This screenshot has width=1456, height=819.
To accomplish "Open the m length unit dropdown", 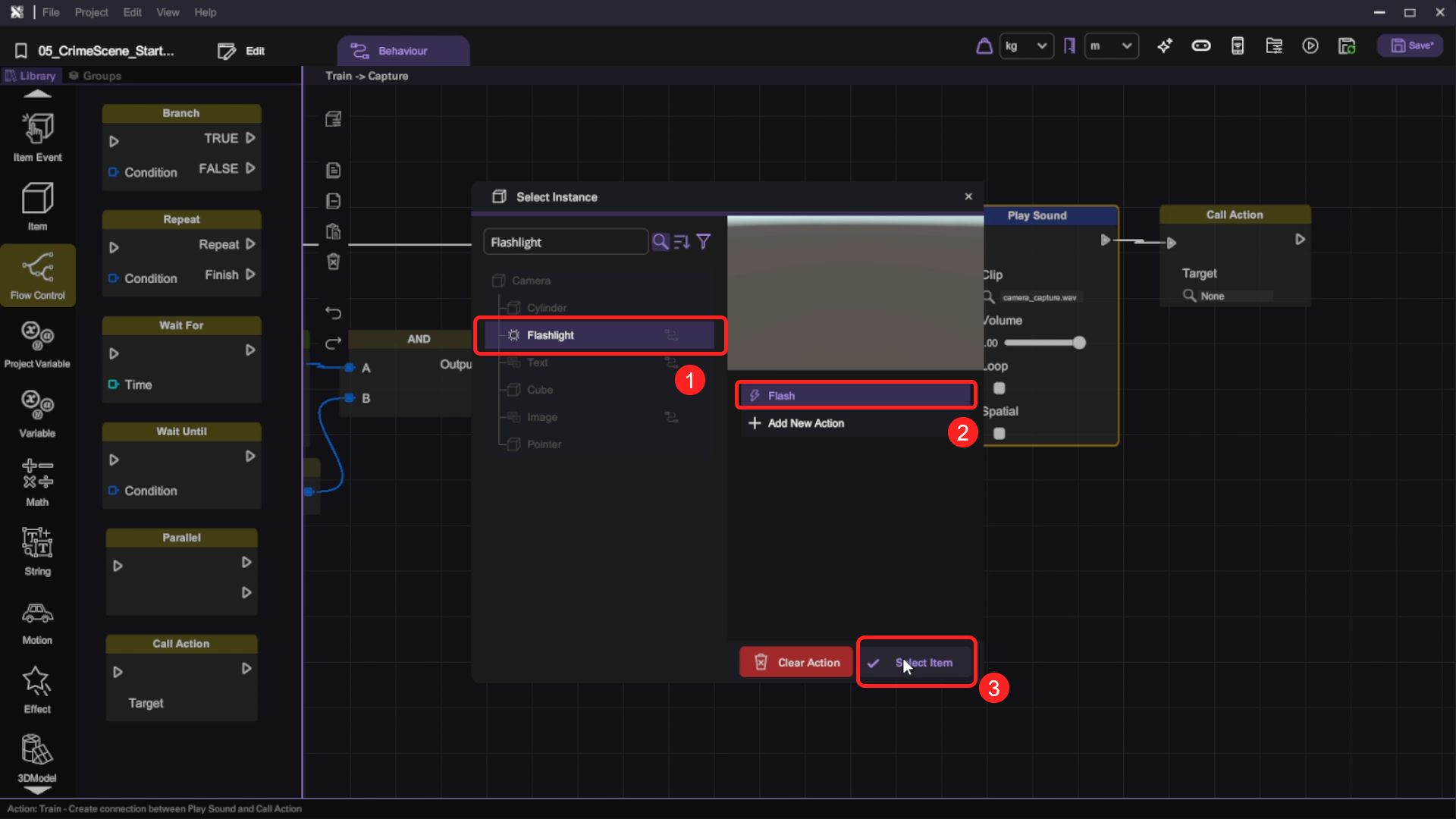I will click(1111, 46).
